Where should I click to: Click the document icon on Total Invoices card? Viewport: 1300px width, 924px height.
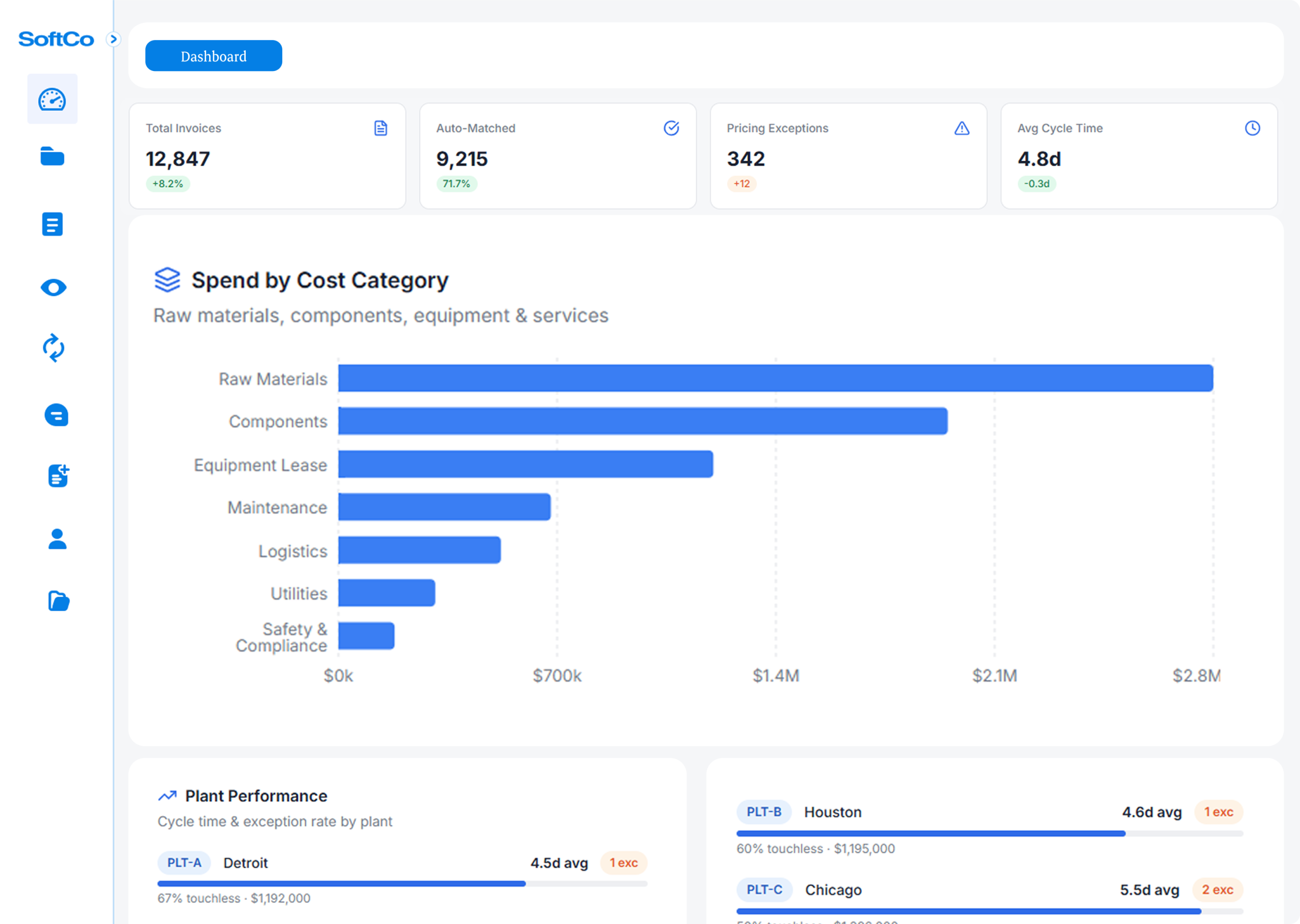click(379, 128)
